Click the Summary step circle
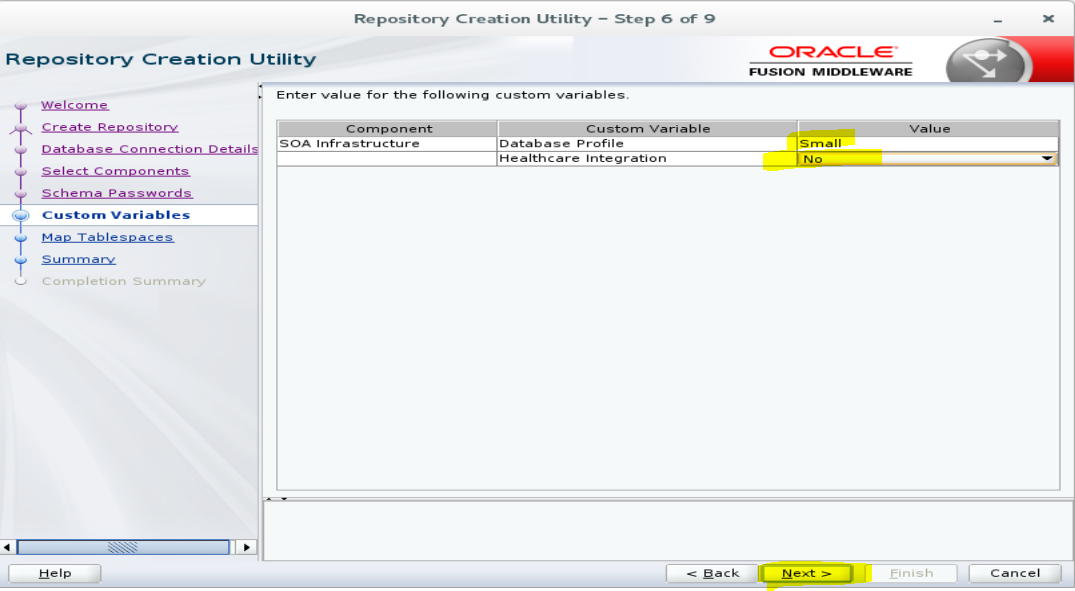This screenshot has height=591, width=1075. coord(22,258)
